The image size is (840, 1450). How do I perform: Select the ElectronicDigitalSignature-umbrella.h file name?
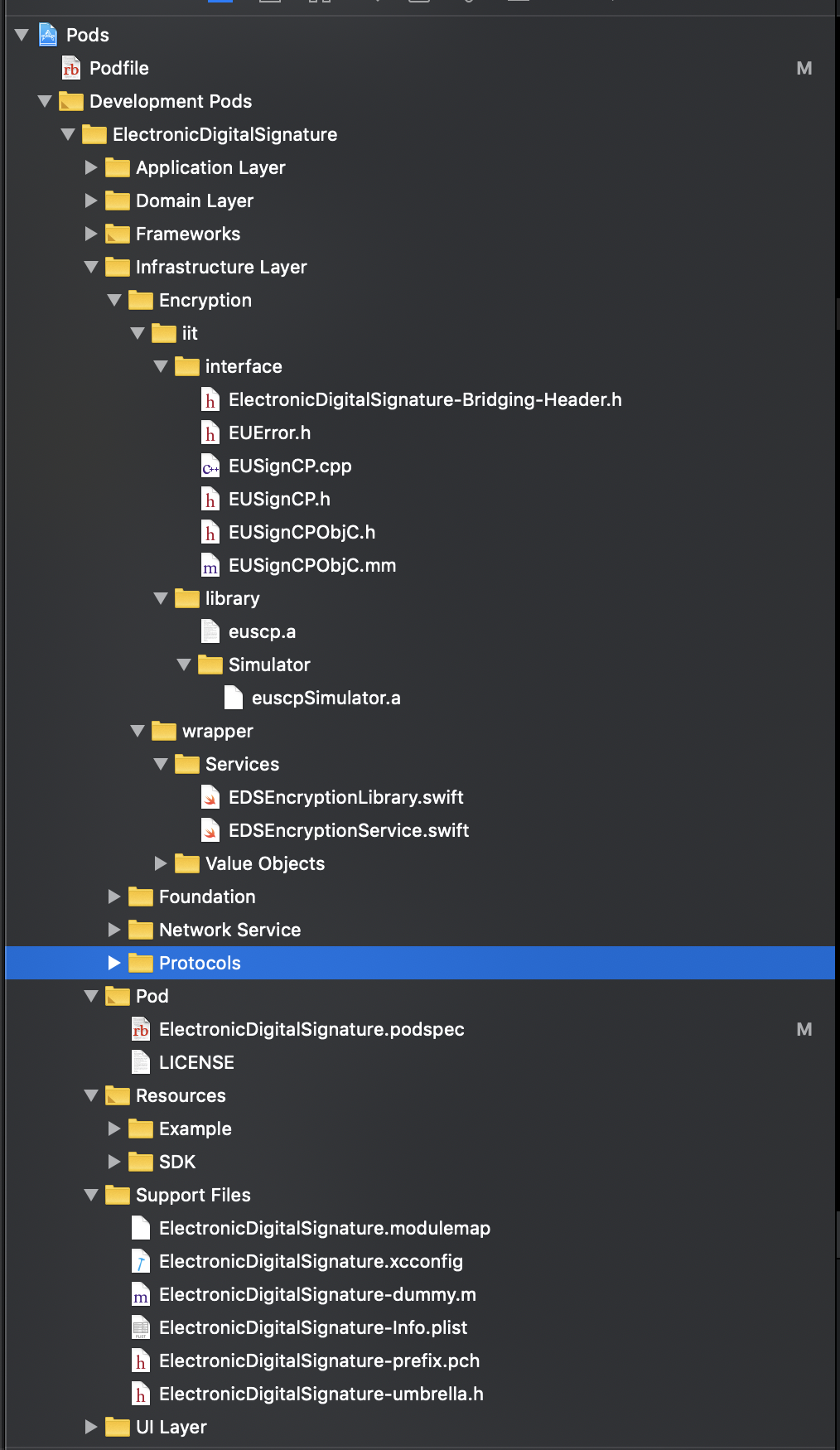321,1394
